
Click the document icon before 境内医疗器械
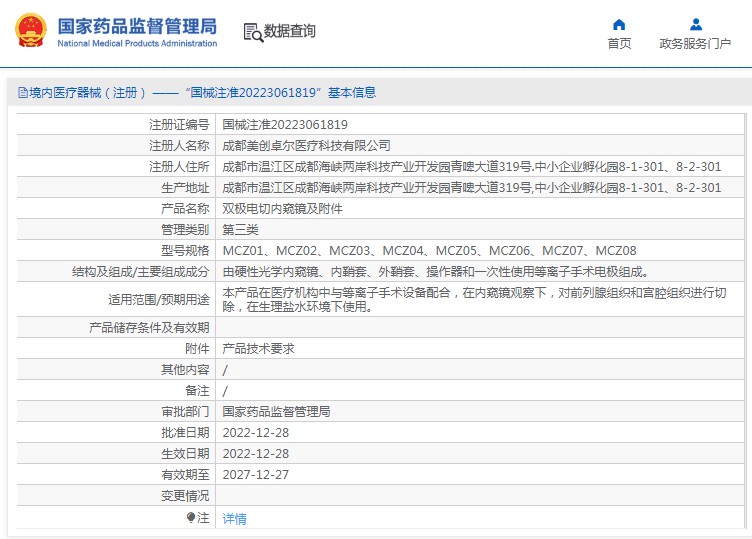[x=23, y=93]
